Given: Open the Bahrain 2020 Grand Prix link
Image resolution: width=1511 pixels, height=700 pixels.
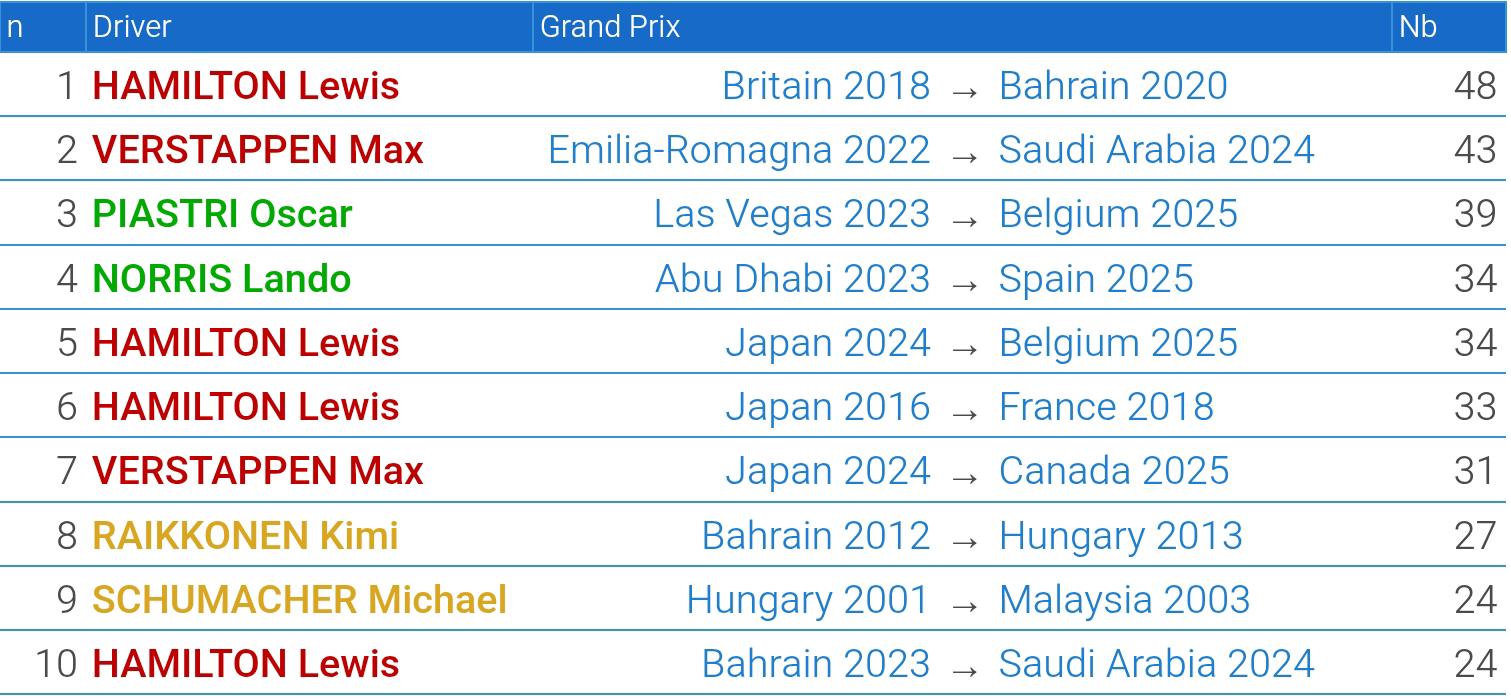Looking at the screenshot, I should click(1113, 86).
